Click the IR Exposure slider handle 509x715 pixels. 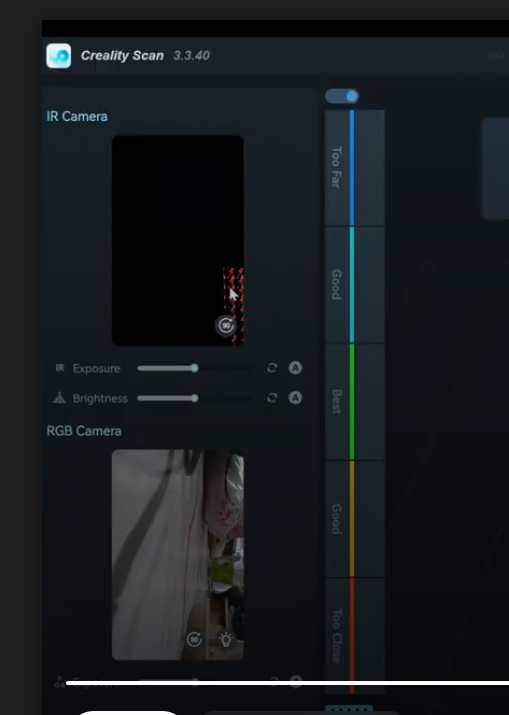click(195, 368)
